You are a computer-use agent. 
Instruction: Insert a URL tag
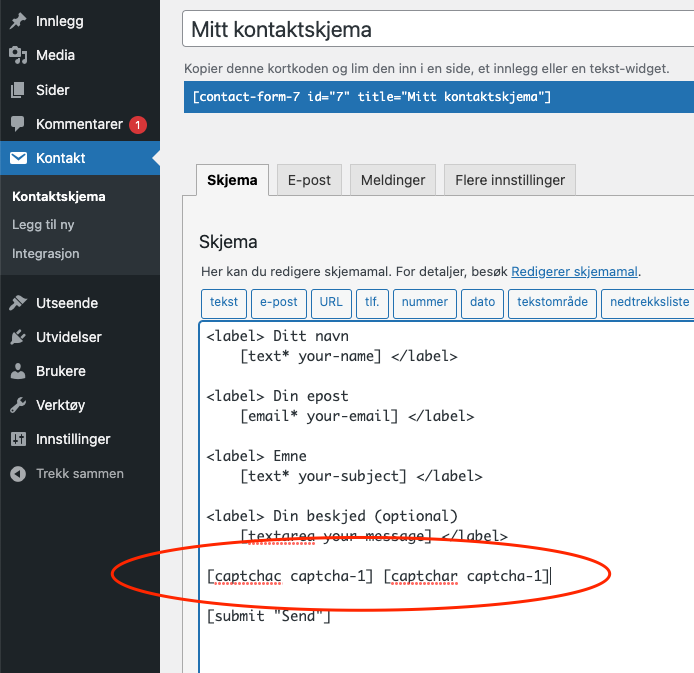click(331, 304)
